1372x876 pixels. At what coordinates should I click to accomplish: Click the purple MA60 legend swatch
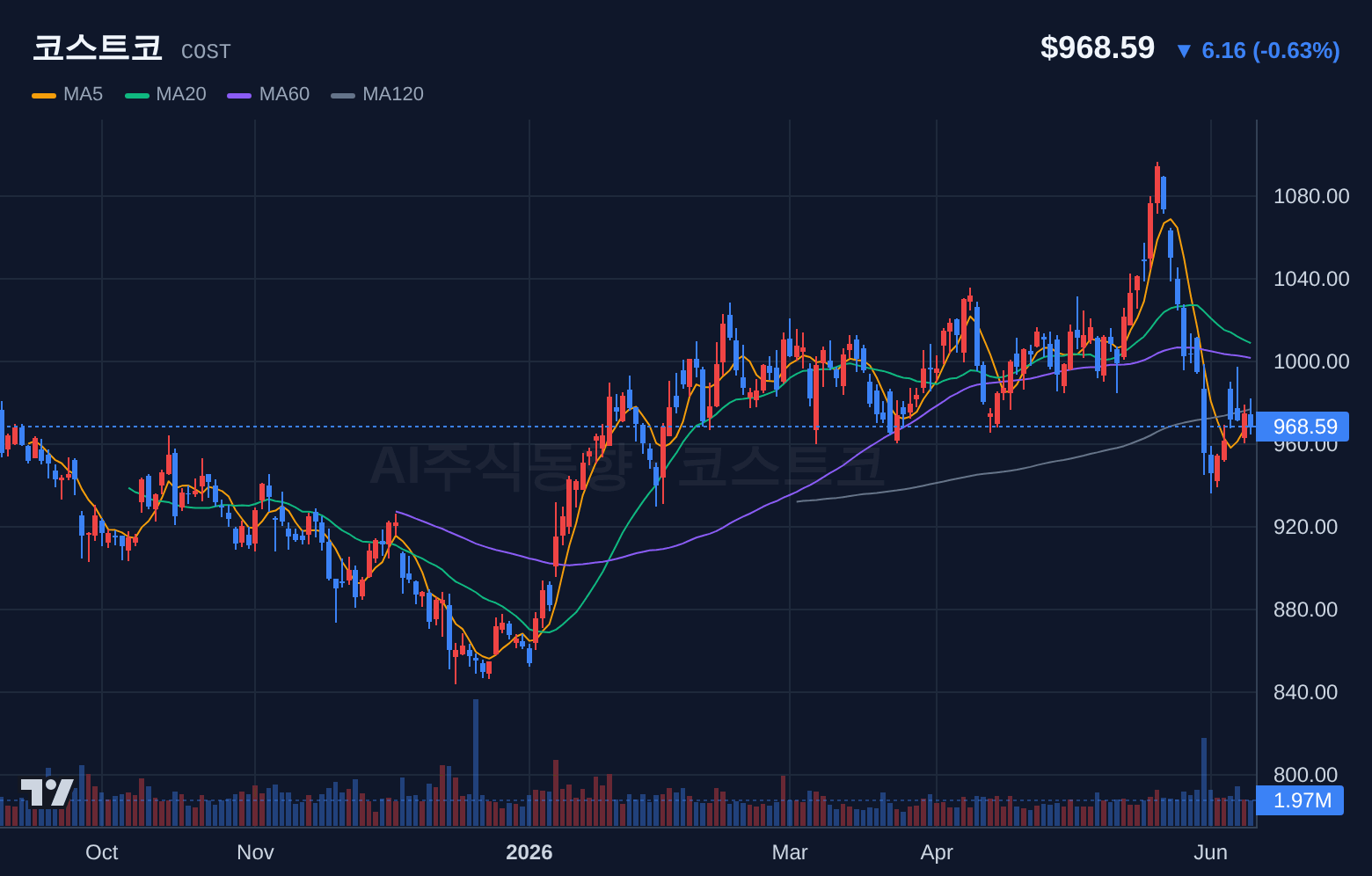click(x=239, y=95)
